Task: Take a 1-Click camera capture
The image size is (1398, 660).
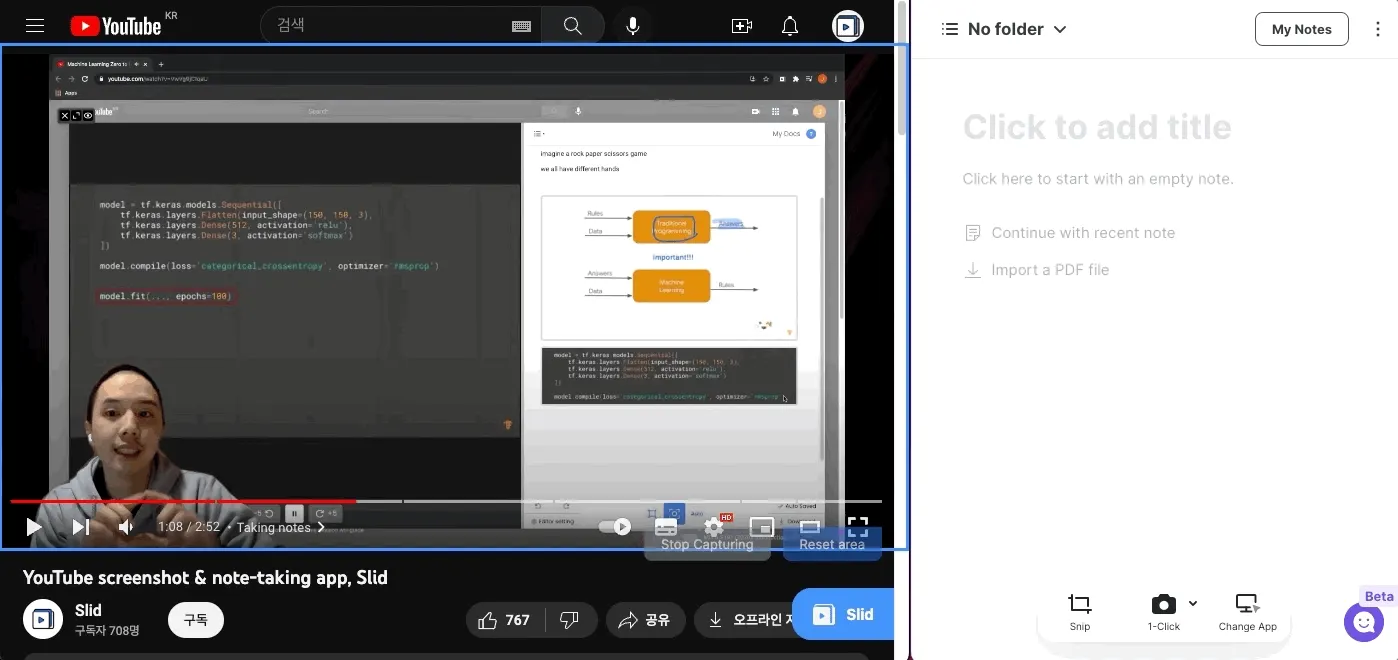Action: (1163, 612)
